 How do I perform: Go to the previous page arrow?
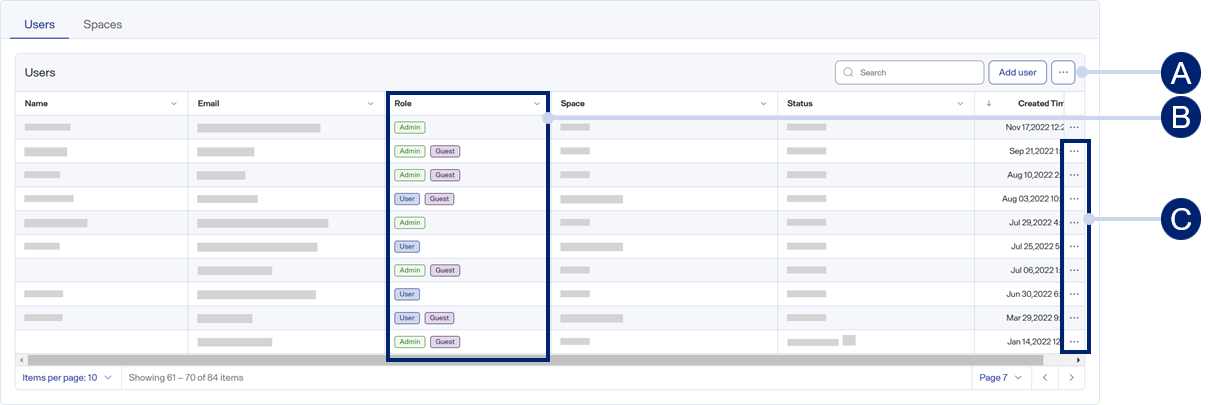pyautogui.click(x=1044, y=378)
